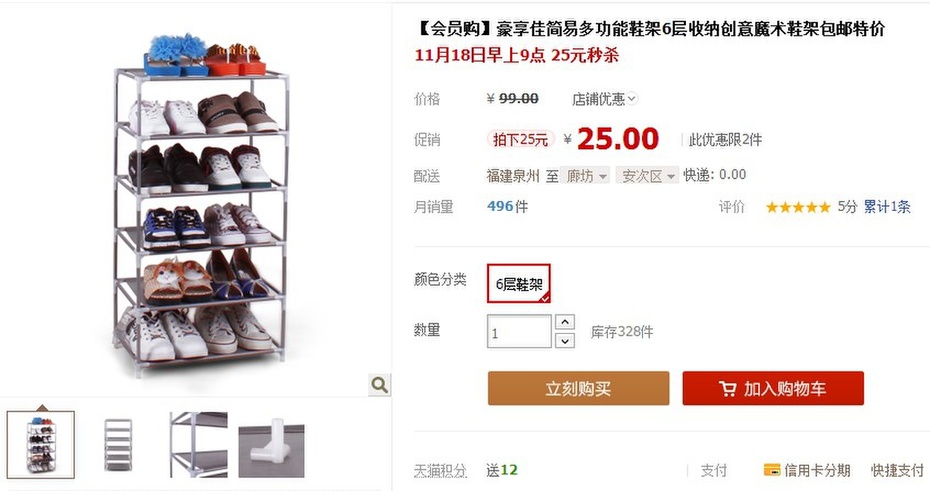The width and height of the screenshot is (930, 491).
Task: Open the 廊坊 city dropdown
Action: (x=585, y=176)
